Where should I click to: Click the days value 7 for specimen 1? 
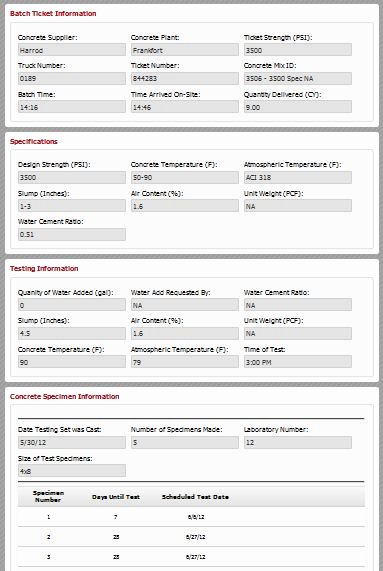(x=116, y=517)
